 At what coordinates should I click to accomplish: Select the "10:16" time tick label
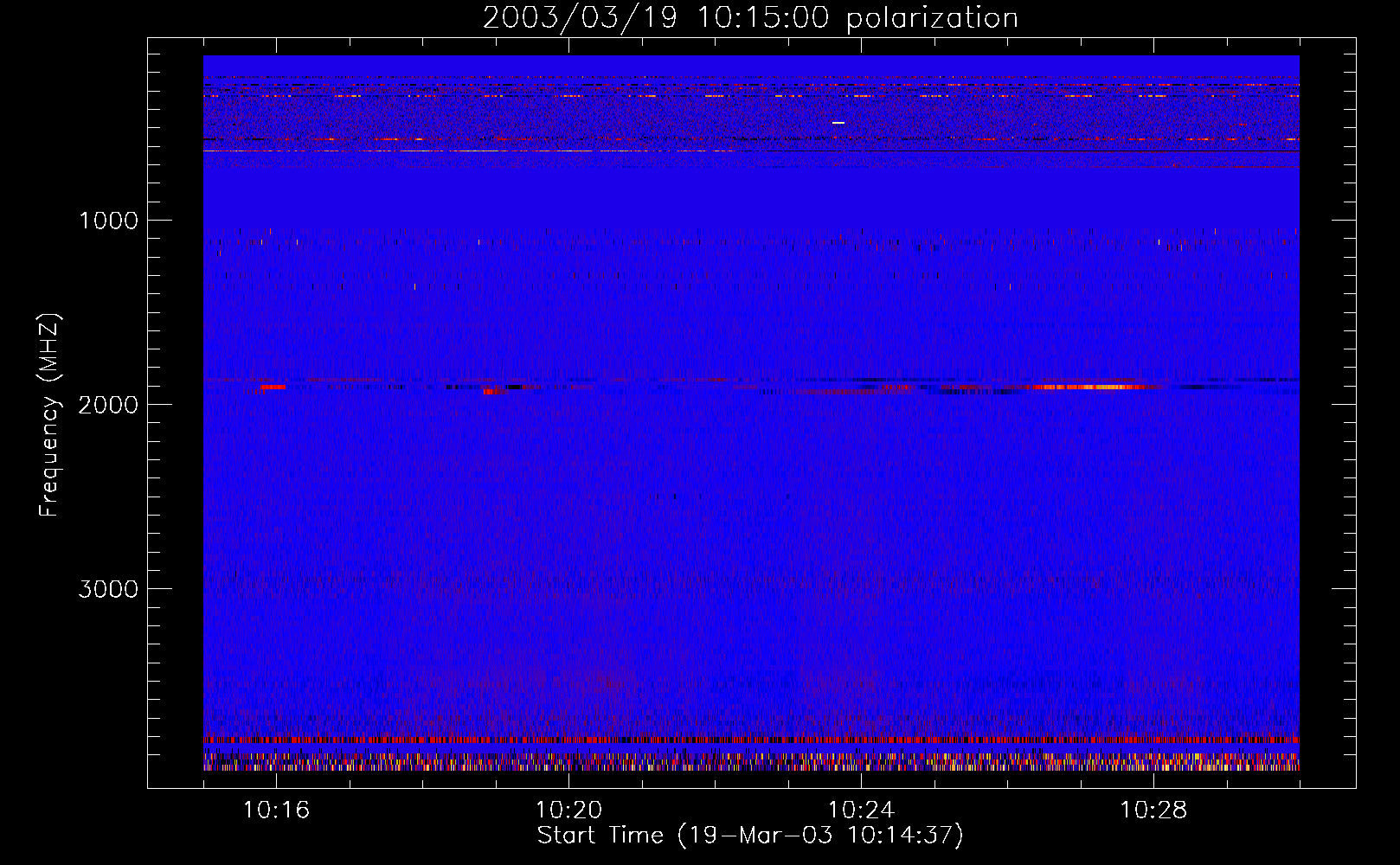(x=276, y=811)
